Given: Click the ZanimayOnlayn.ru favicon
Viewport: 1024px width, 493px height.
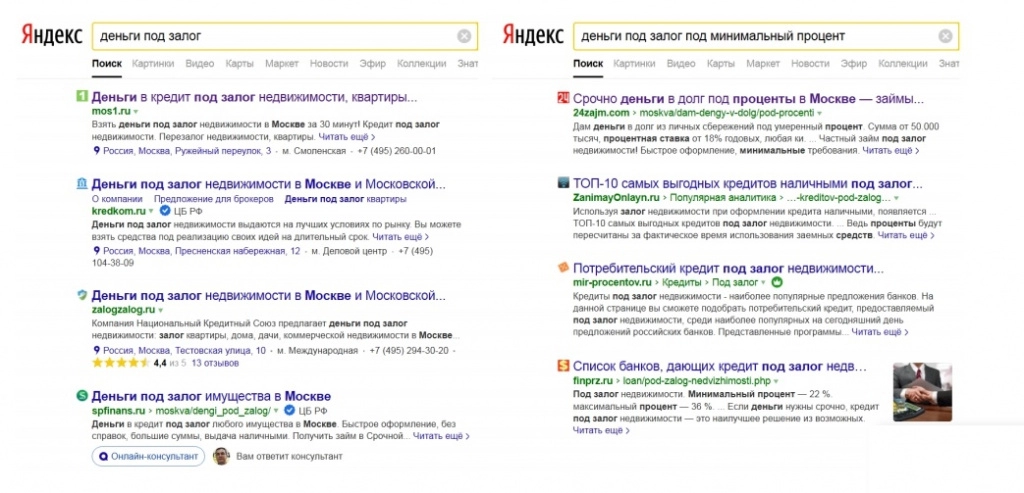Looking at the screenshot, I should pyautogui.click(x=564, y=182).
